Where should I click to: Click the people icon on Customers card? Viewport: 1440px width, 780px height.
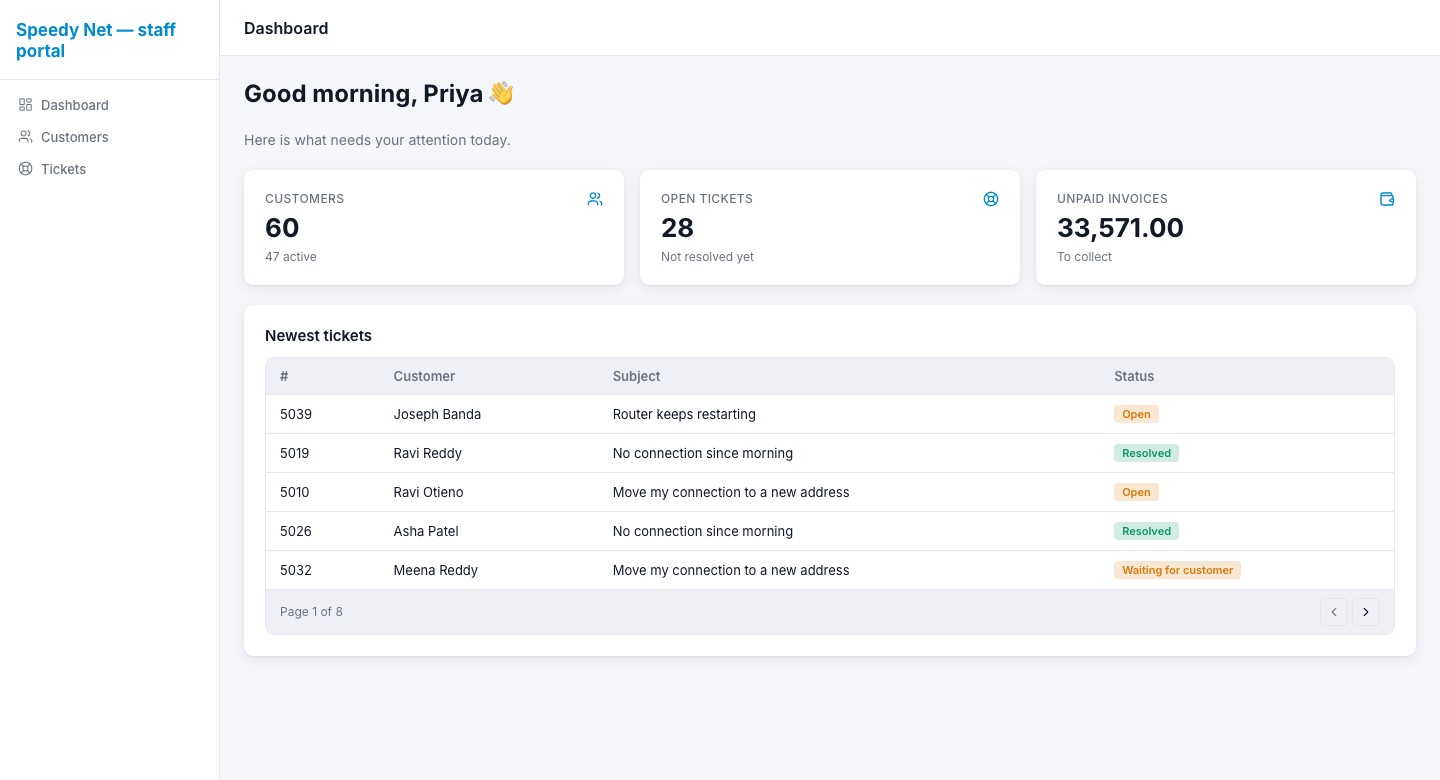tap(595, 199)
